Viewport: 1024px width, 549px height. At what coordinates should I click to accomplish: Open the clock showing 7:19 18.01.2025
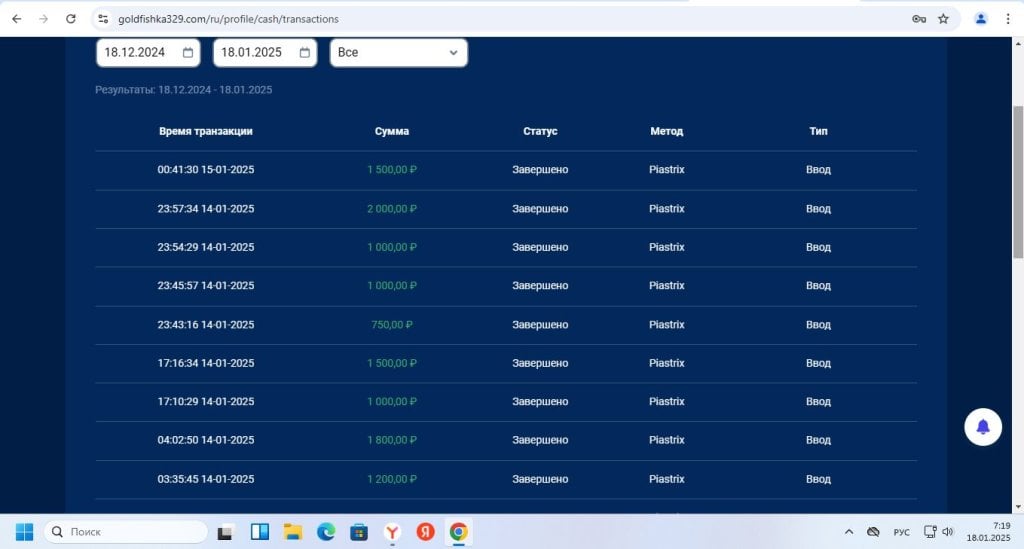pos(988,532)
